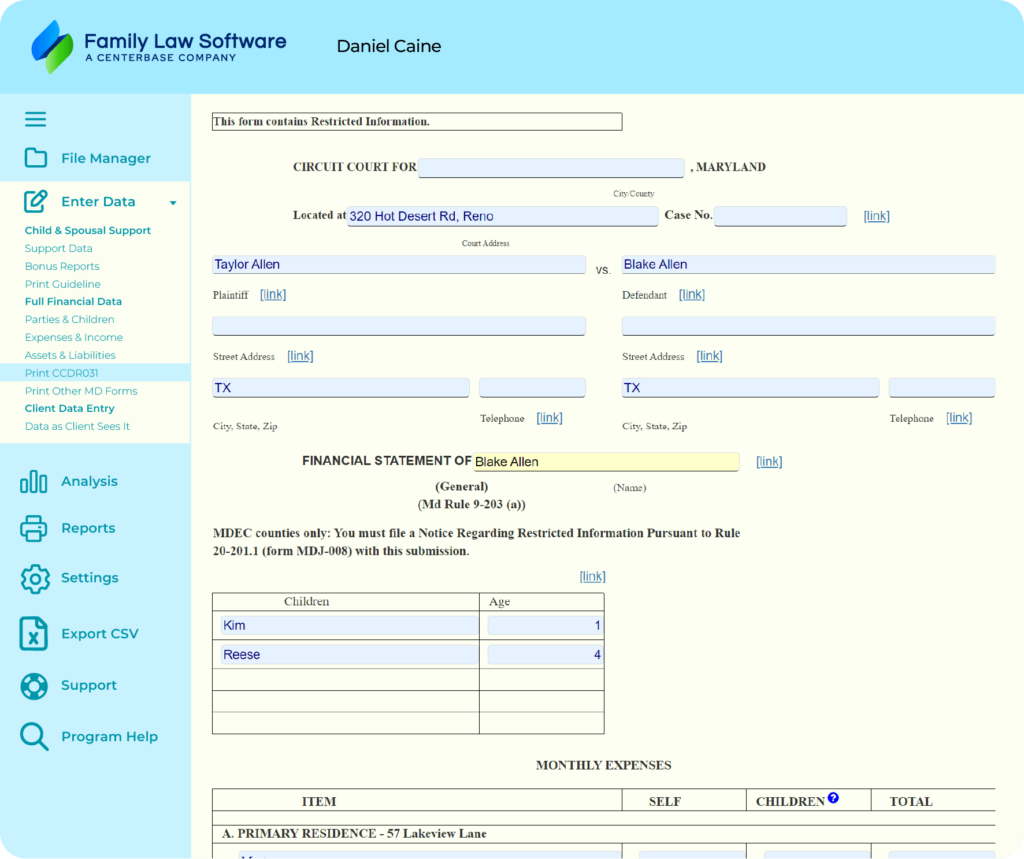Open File Manager folder icon
1024x859 pixels.
click(x=36, y=158)
